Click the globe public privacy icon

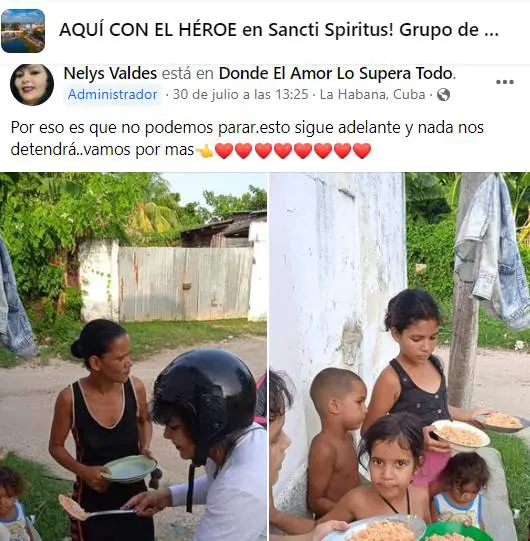(x=443, y=95)
